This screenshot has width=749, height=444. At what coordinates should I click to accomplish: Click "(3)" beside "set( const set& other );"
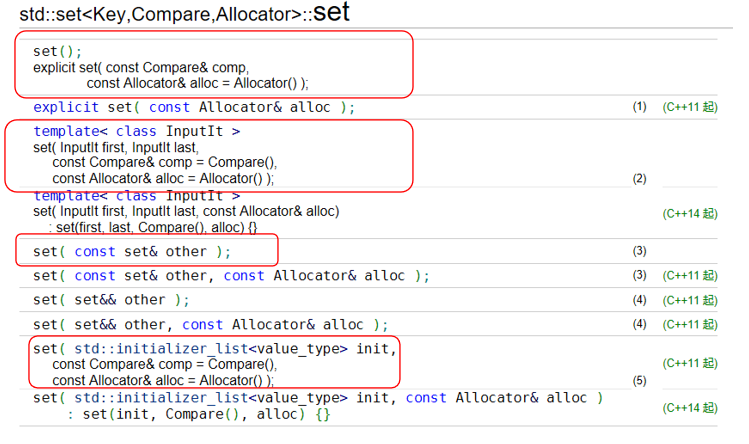point(639,251)
